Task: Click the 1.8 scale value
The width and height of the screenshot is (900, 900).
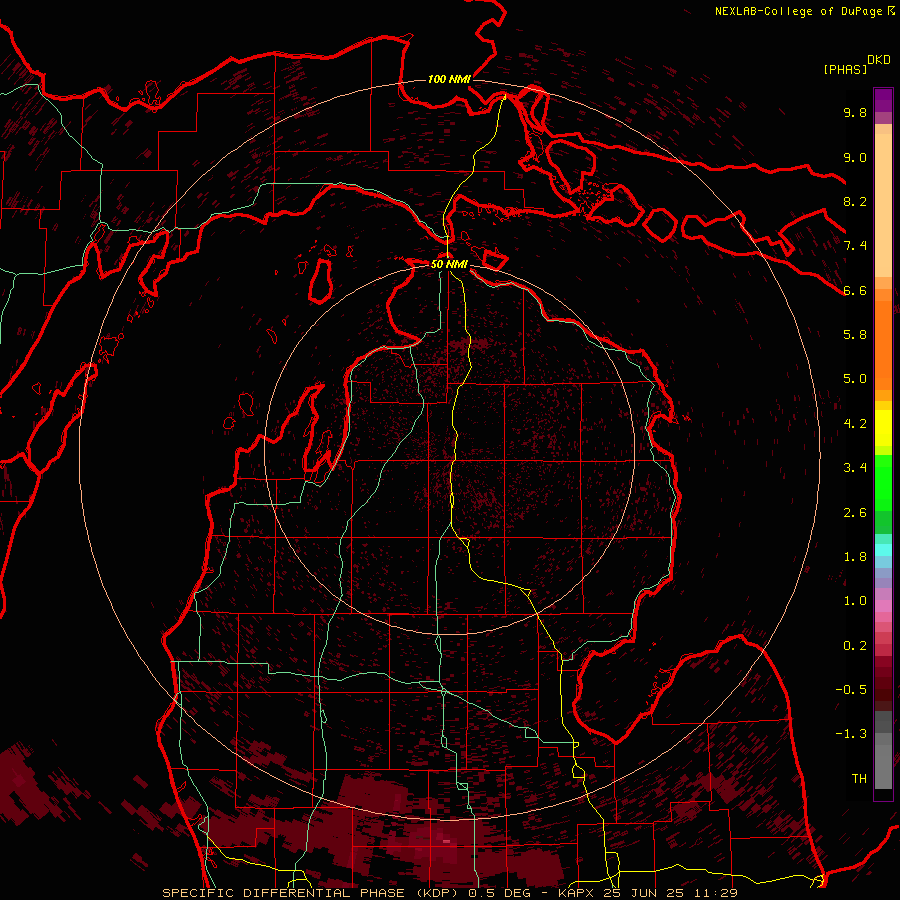Action: coord(855,557)
